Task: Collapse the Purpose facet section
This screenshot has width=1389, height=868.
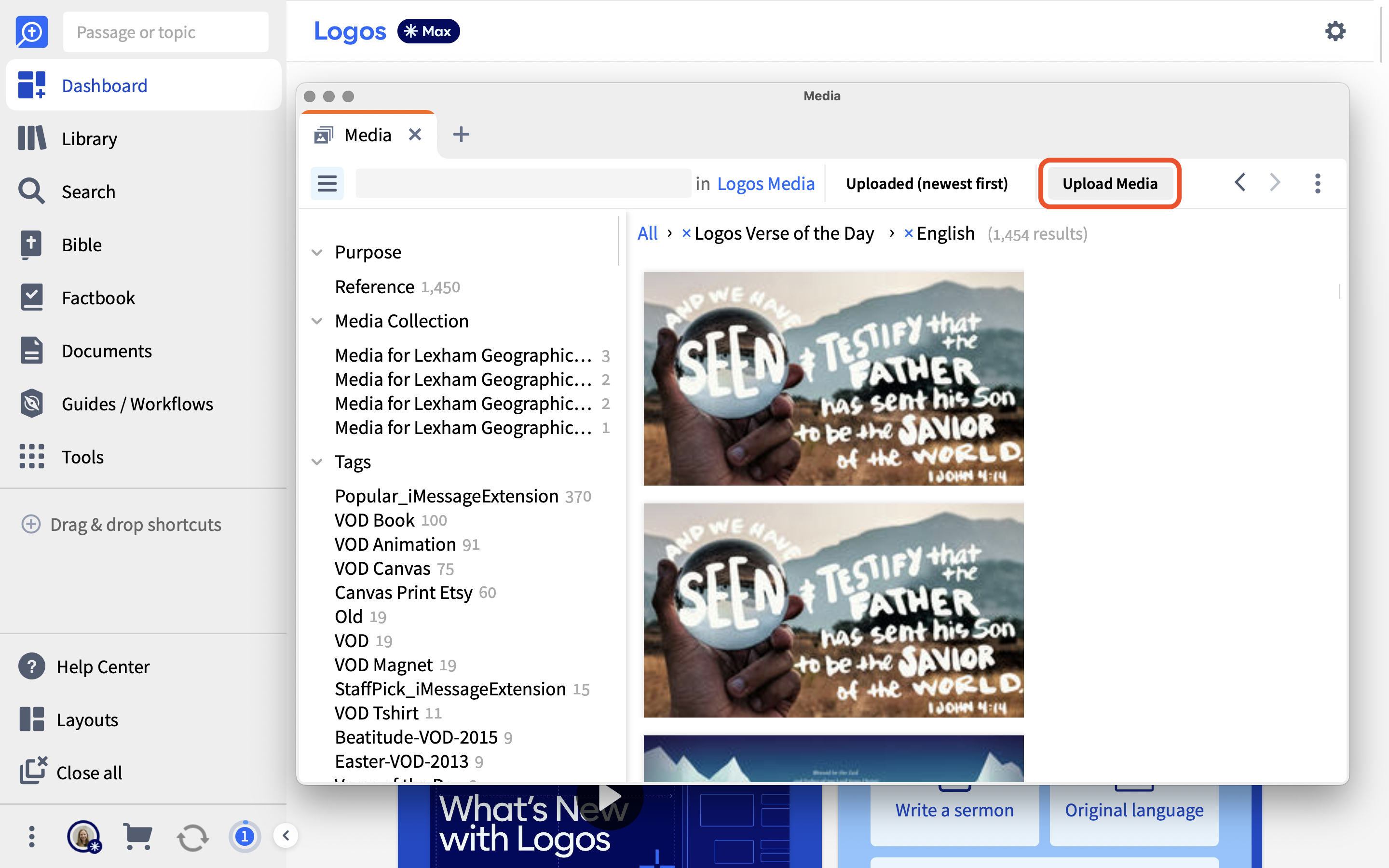Action: click(x=317, y=253)
